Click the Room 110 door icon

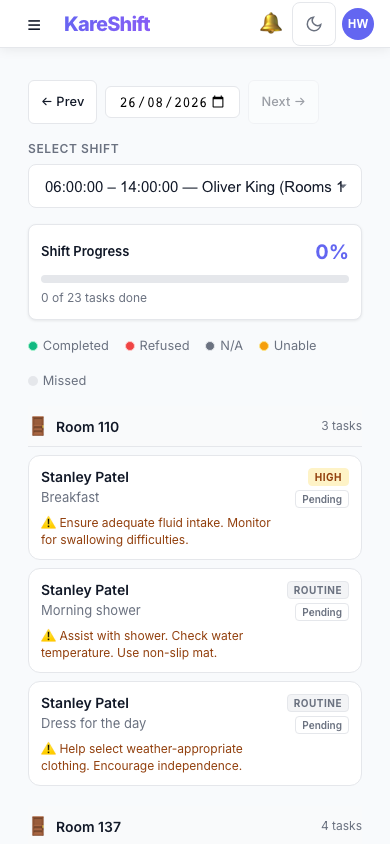tap(38, 427)
